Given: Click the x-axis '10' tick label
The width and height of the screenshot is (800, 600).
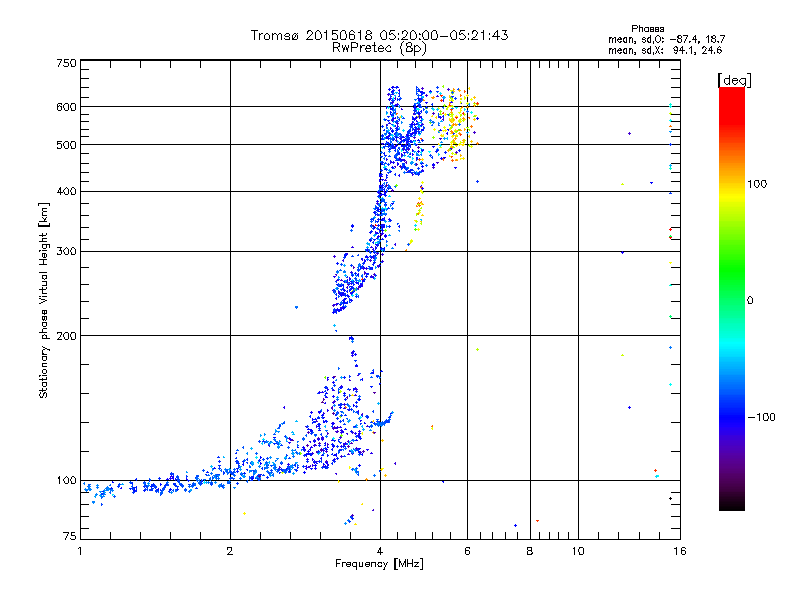Looking at the screenshot, I should click(x=578, y=551).
